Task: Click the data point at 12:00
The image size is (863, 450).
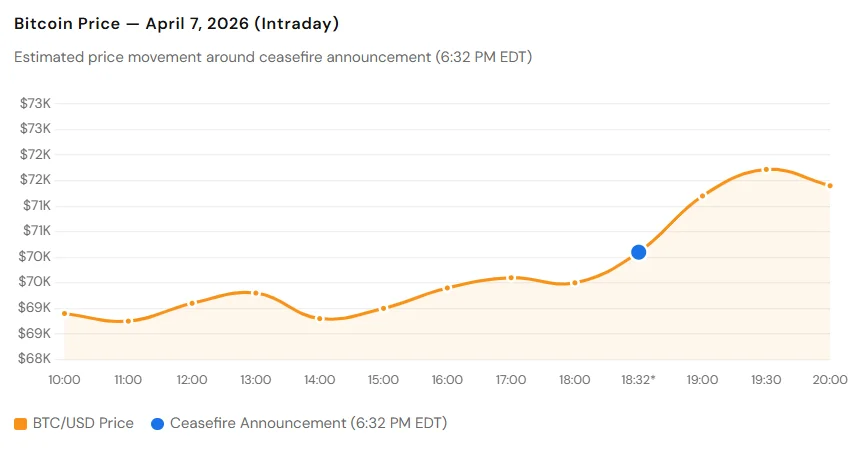Action: click(x=192, y=302)
